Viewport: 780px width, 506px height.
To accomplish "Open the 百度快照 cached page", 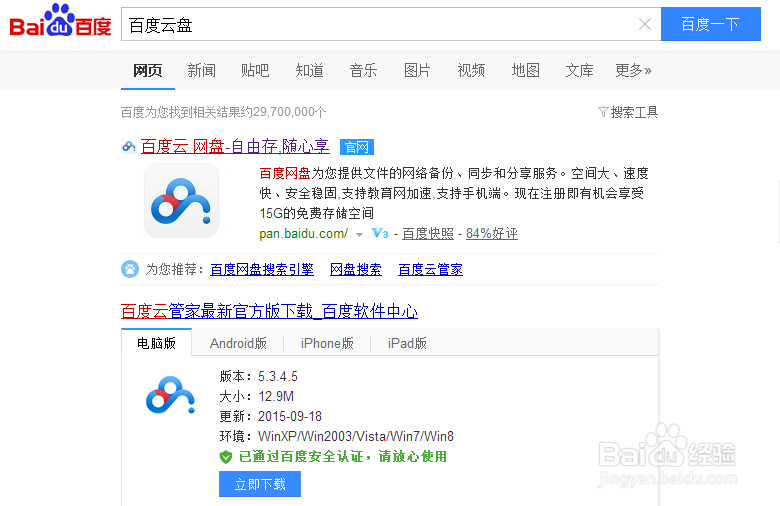I will point(428,233).
